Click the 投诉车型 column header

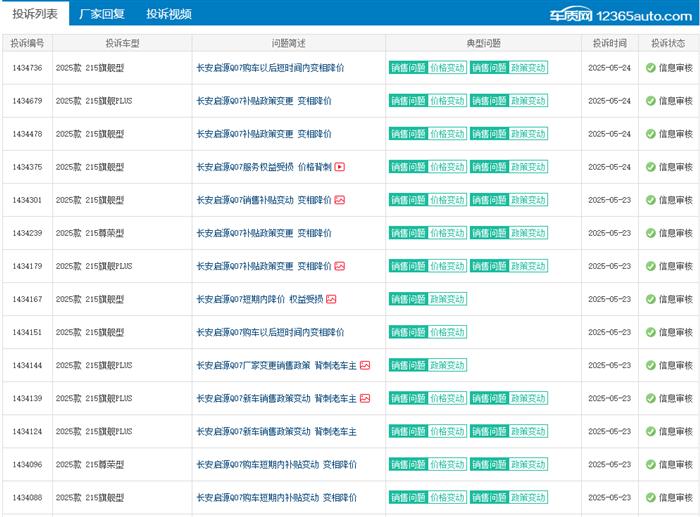point(122,43)
